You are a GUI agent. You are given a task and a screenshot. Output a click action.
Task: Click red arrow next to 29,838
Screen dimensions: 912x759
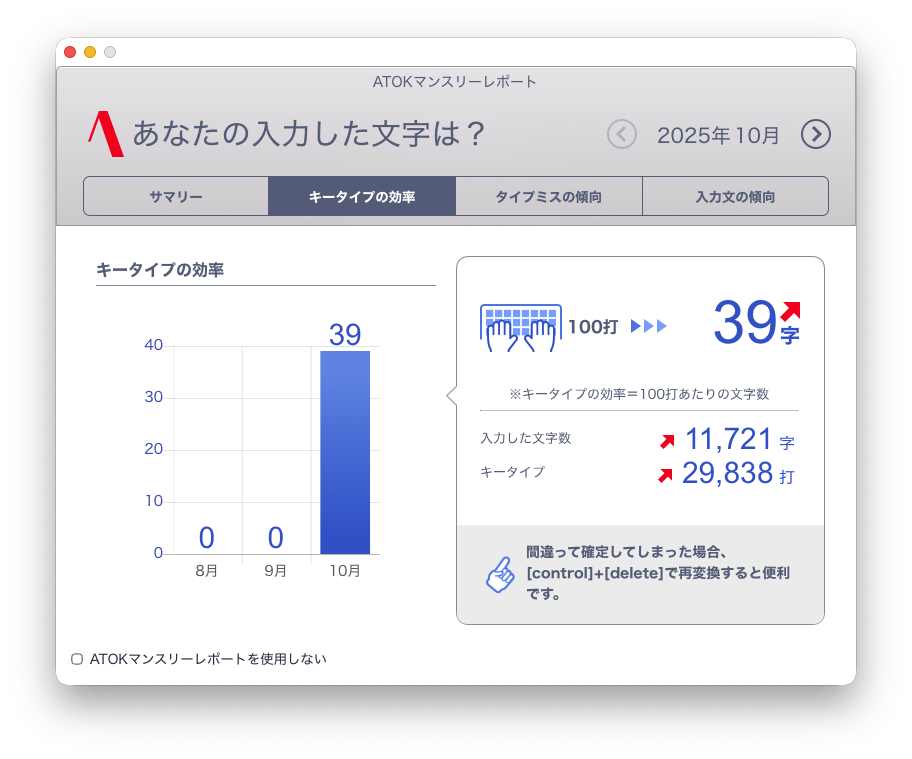(665, 475)
